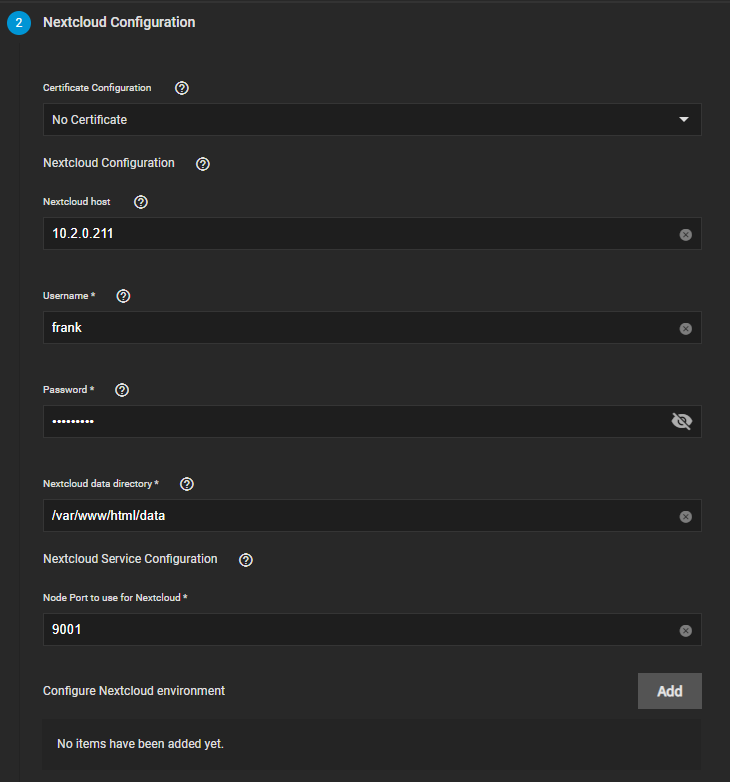Click the 'Nextcloud Service Configuration' label

pos(130,559)
